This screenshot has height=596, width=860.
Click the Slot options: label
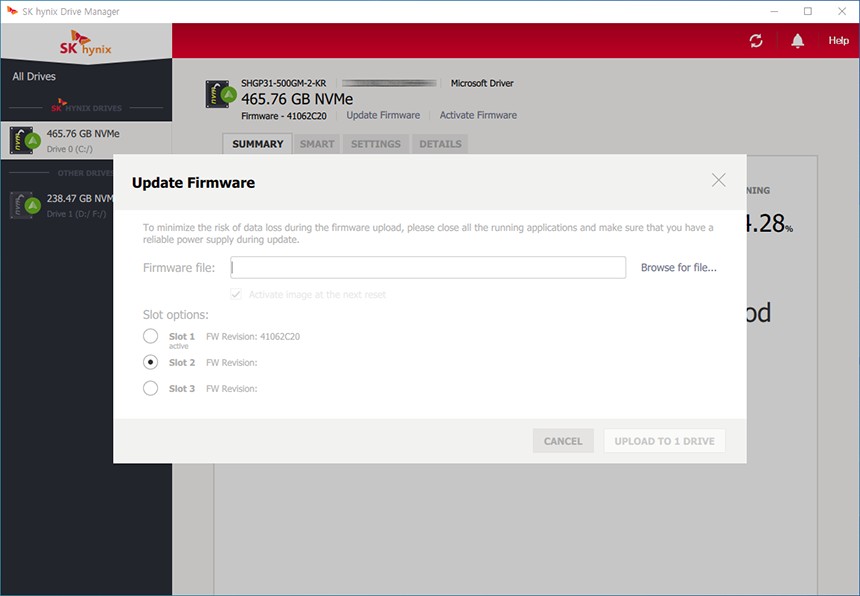point(176,315)
